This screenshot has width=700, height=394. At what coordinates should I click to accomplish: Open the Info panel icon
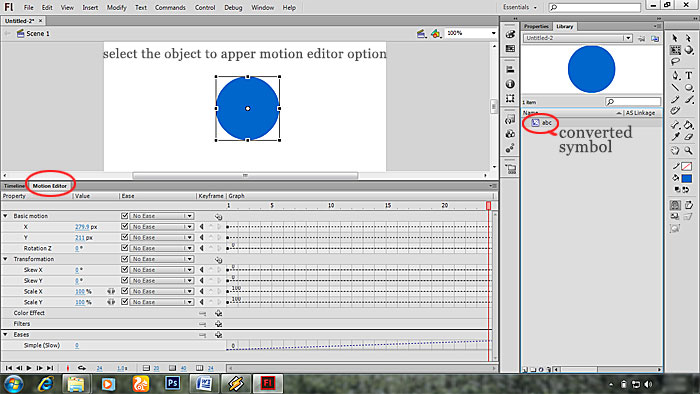click(x=510, y=84)
